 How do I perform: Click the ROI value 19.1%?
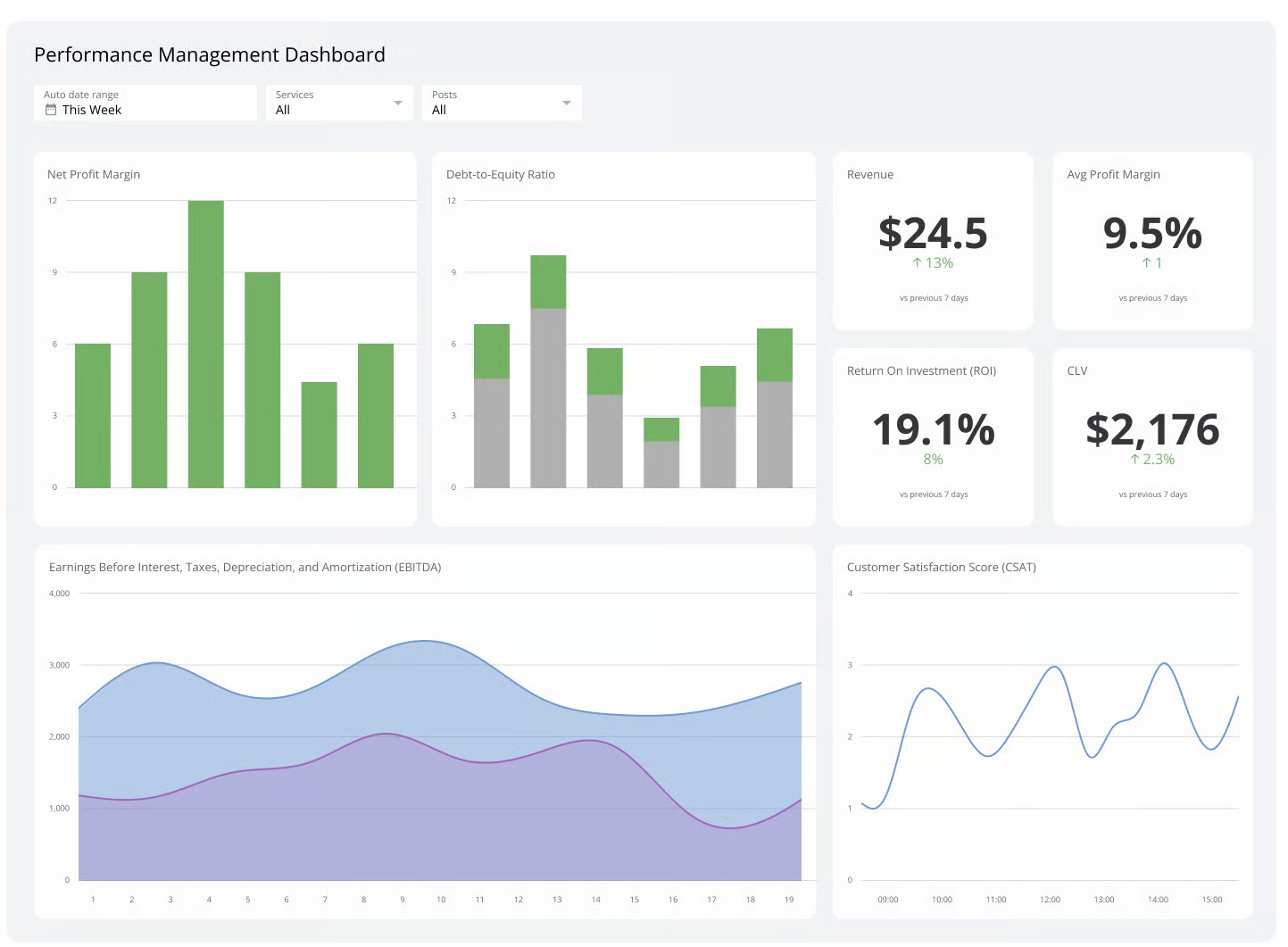933,429
